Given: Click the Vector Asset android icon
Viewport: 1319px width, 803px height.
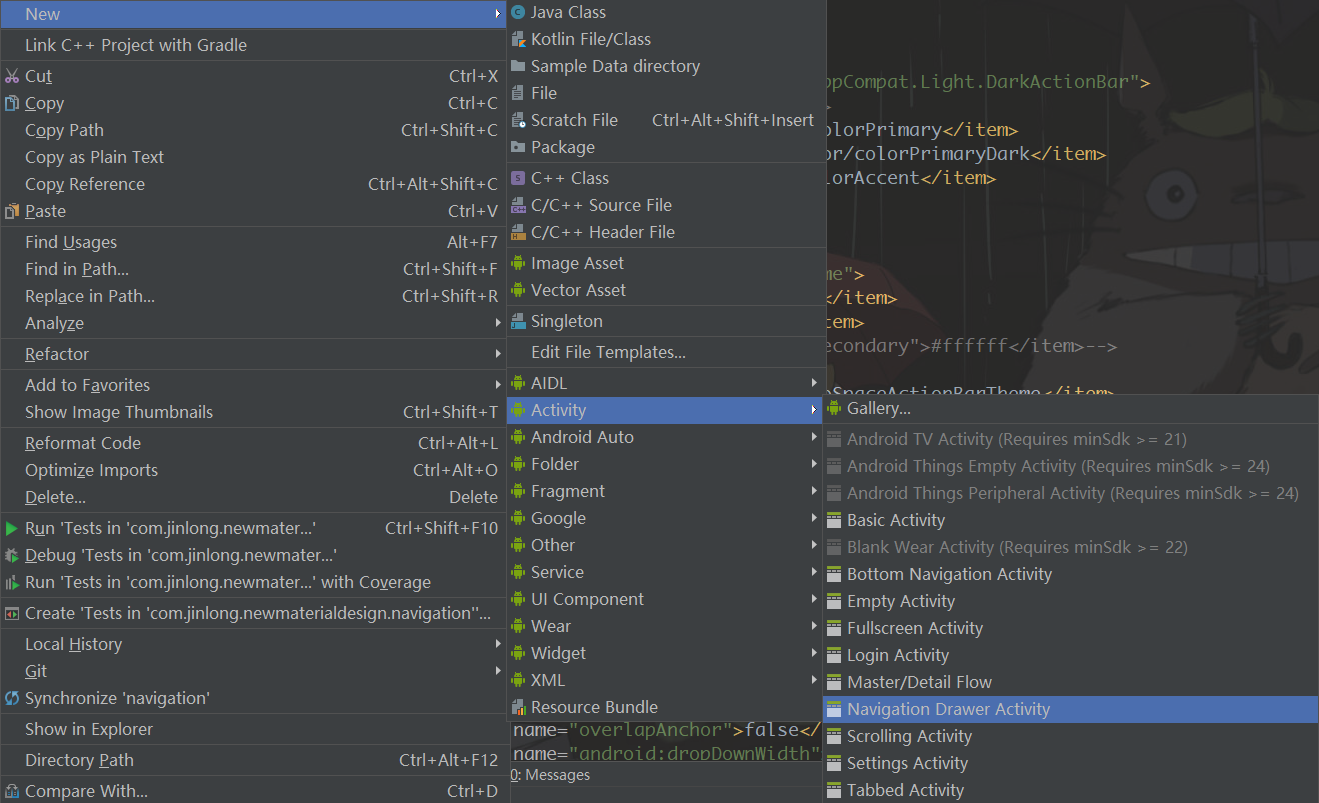Looking at the screenshot, I should click(x=518, y=290).
